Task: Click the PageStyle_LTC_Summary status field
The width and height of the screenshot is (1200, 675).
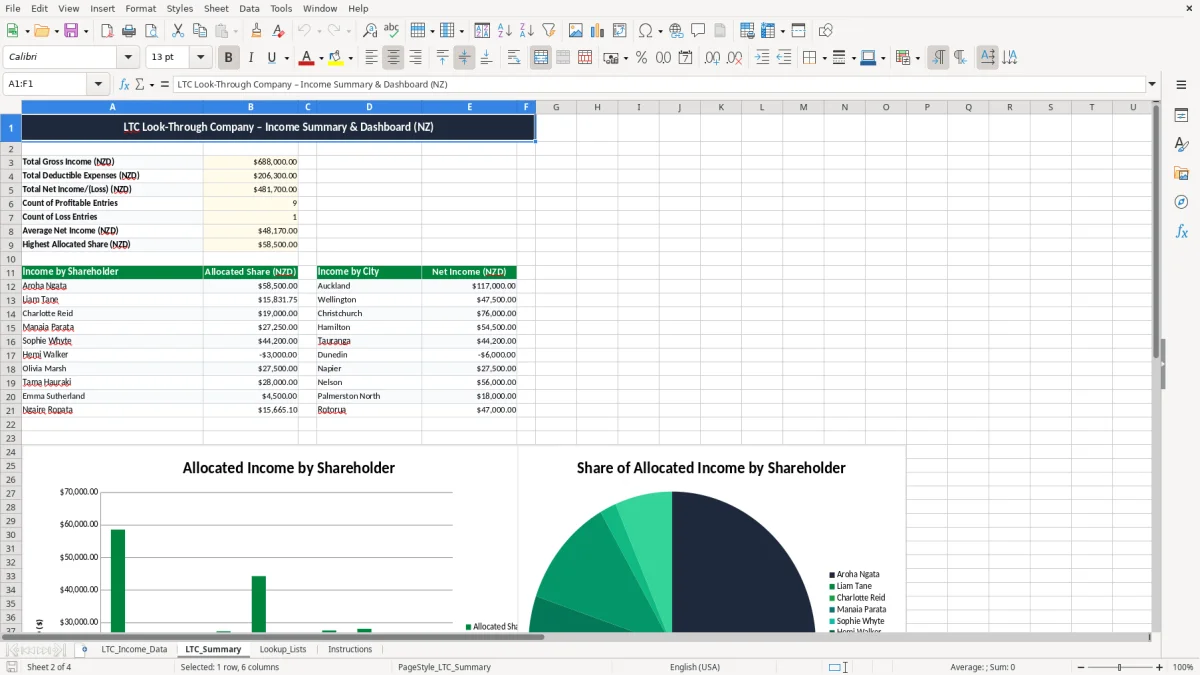Action: click(444, 667)
